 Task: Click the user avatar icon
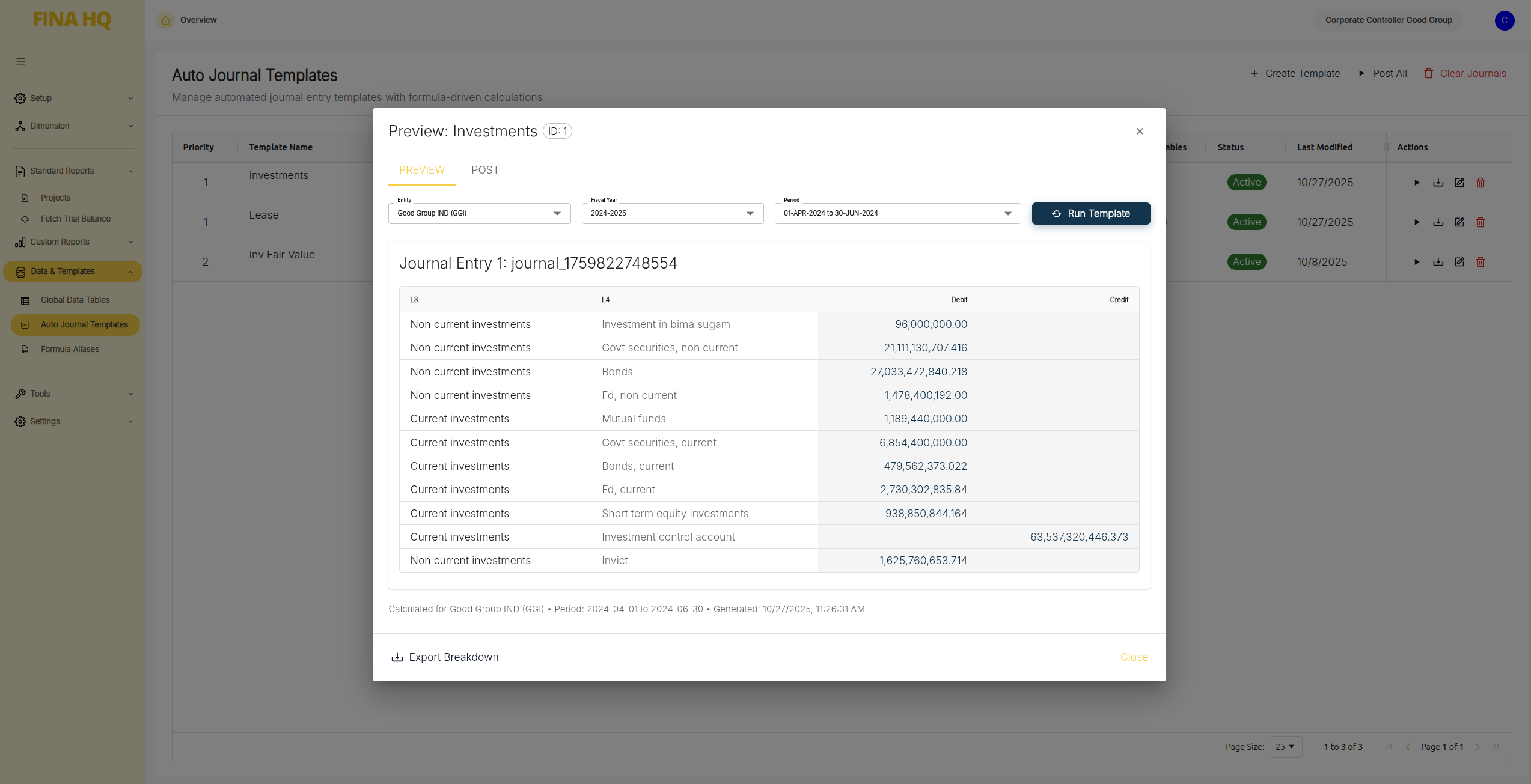(1504, 20)
